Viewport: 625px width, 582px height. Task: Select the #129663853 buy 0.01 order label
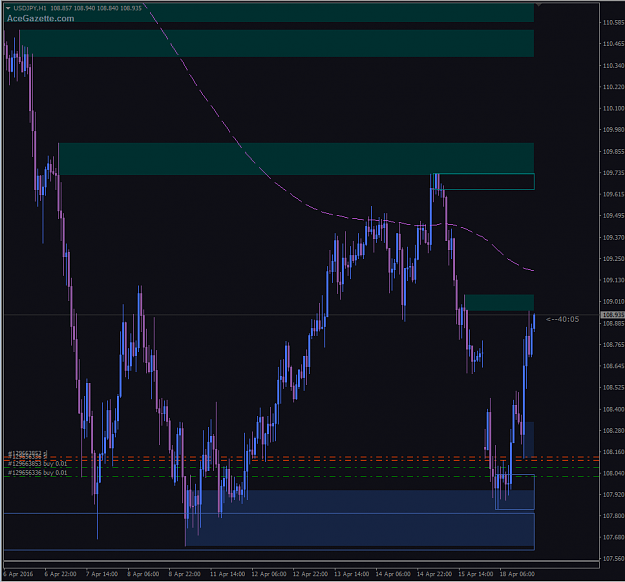[x=37, y=464]
